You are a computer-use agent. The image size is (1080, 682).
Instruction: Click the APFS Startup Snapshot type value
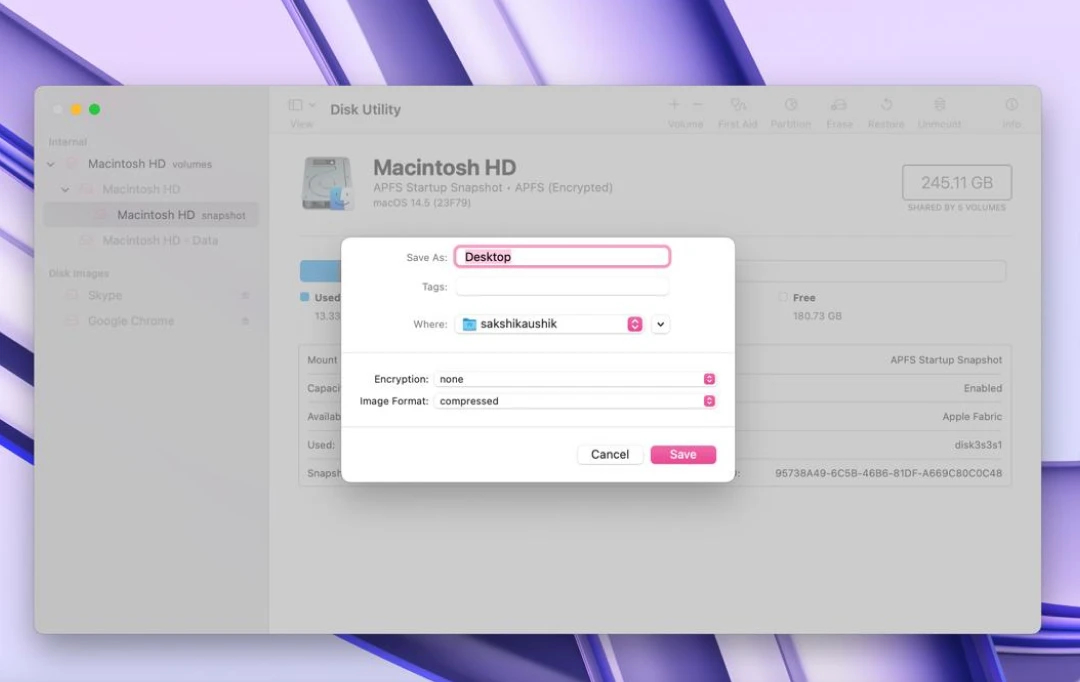[946, 360]
